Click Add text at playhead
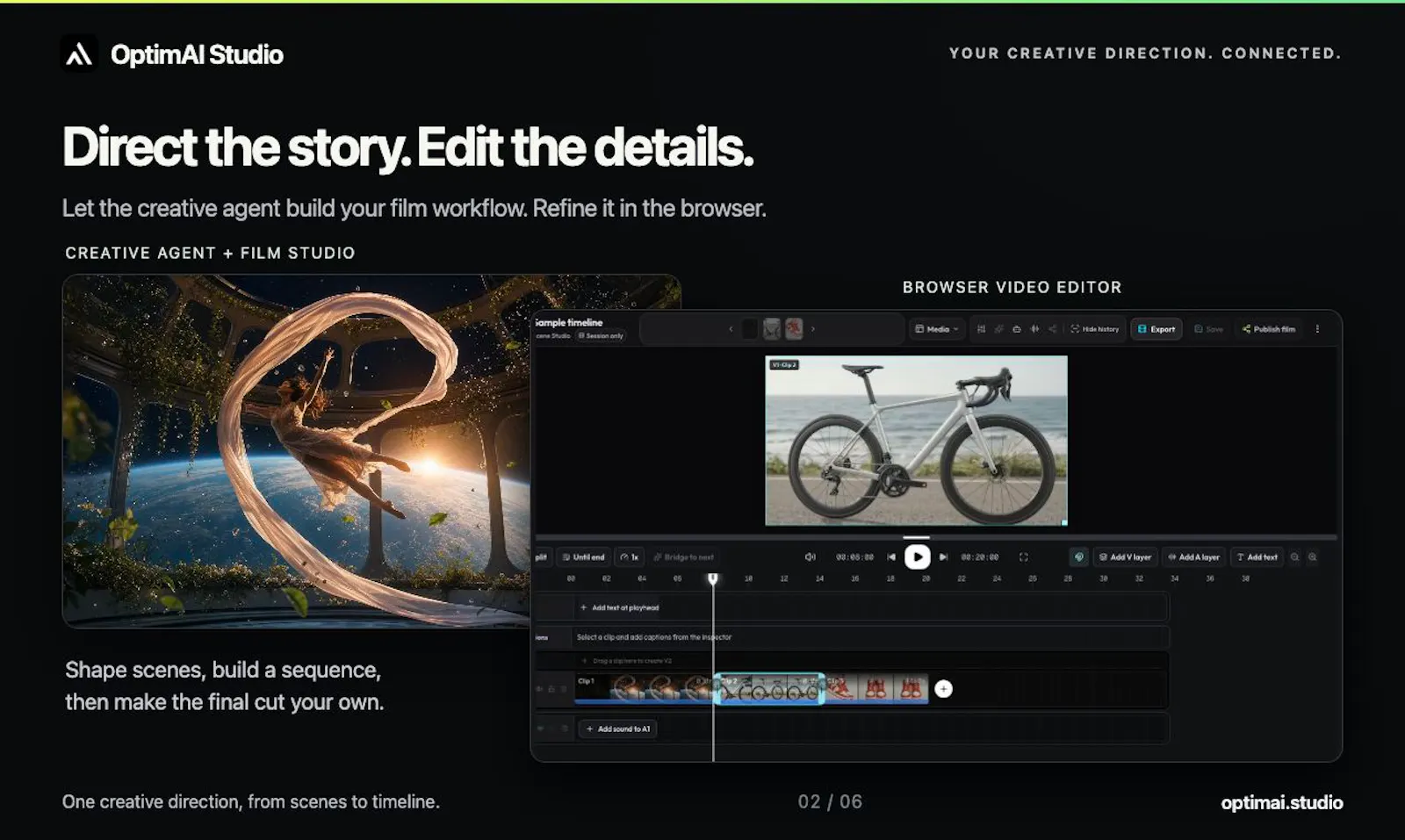 pyautogui.click(x=619, y=607)
